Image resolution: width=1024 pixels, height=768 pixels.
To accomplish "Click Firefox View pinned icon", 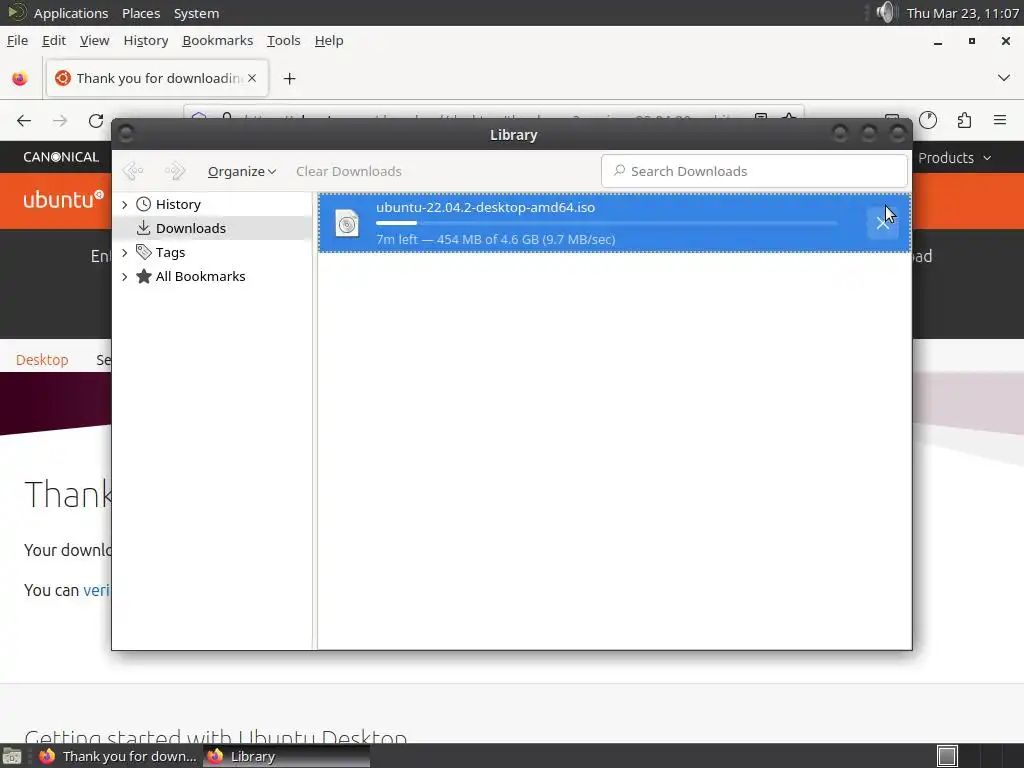I will tap(20, 78).
